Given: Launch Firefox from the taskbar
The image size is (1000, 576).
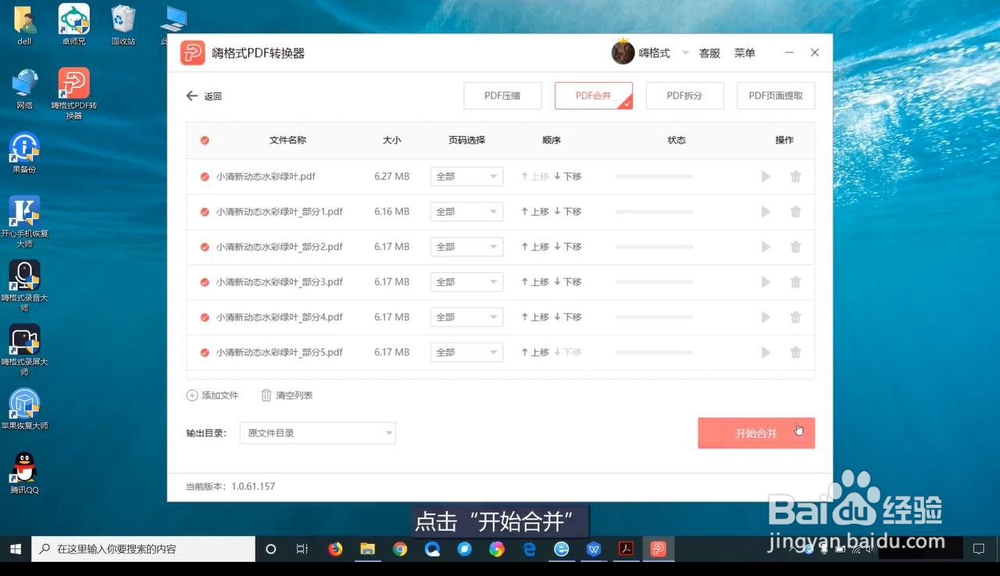Looking at the screenshot, I should 335,549.
